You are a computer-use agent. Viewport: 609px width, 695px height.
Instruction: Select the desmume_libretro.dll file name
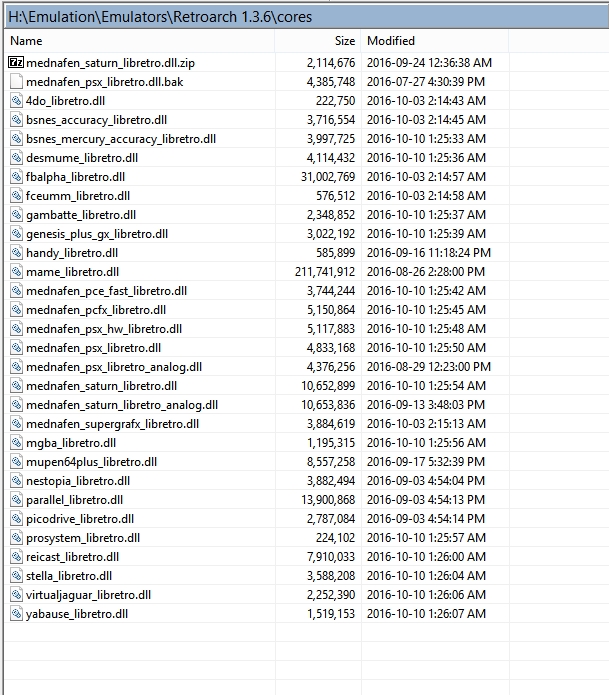(82, 158)
